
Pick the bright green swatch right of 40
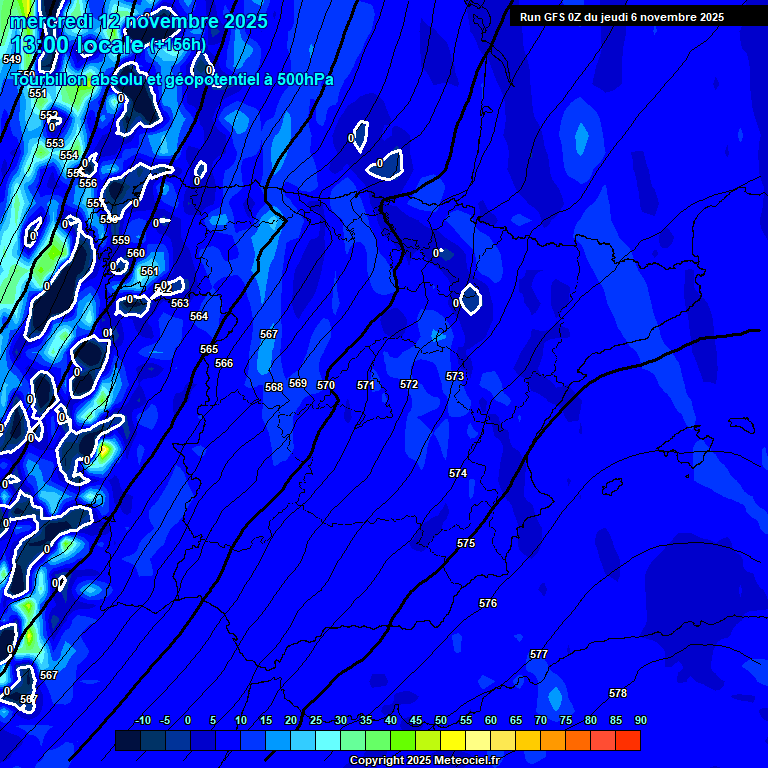(402, 741)
